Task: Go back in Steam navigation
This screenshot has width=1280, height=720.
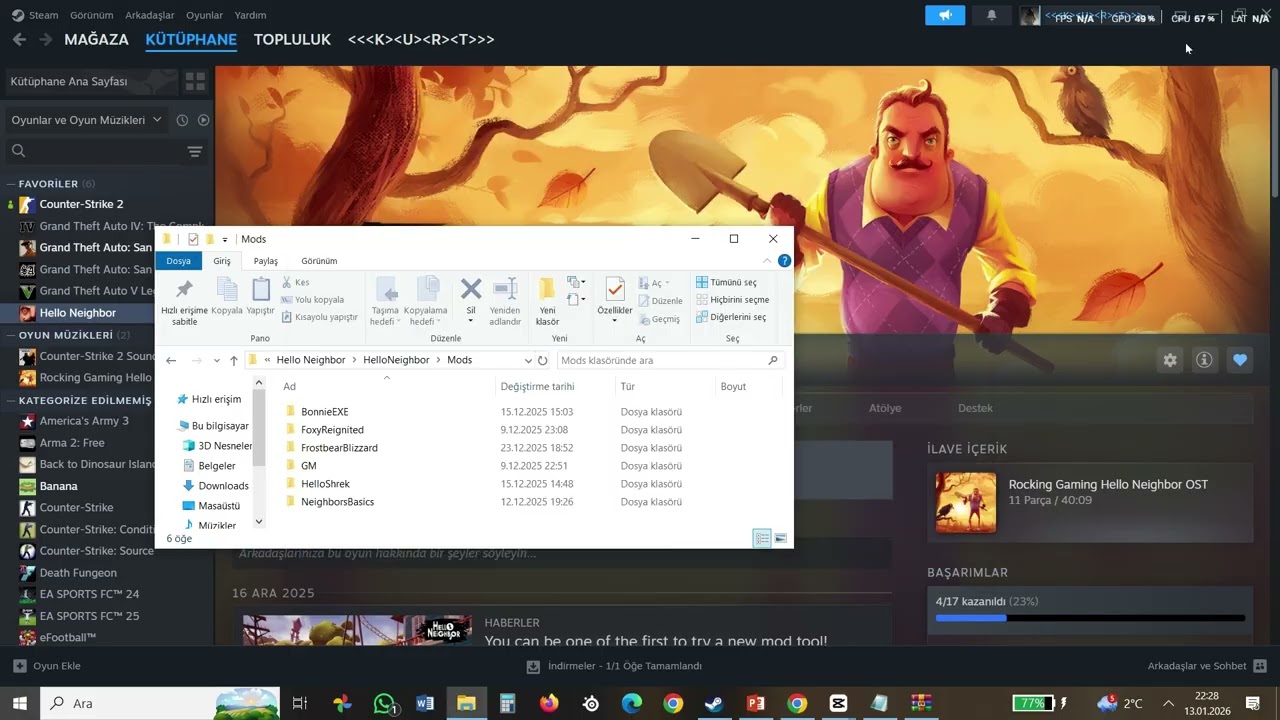Action: coord(19,39)
